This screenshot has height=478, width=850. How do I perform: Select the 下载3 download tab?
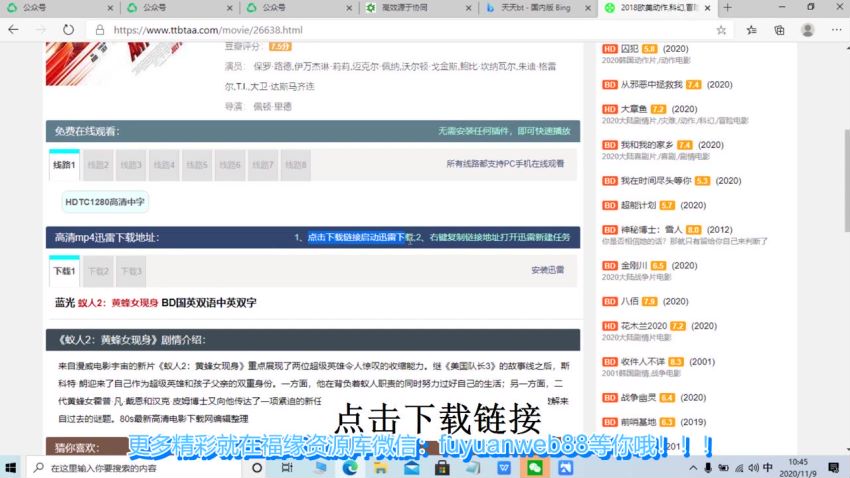point(131,271)
